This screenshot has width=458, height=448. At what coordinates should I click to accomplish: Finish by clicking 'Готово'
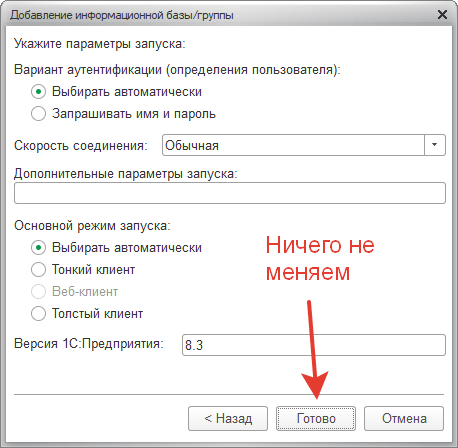point(316,418)
